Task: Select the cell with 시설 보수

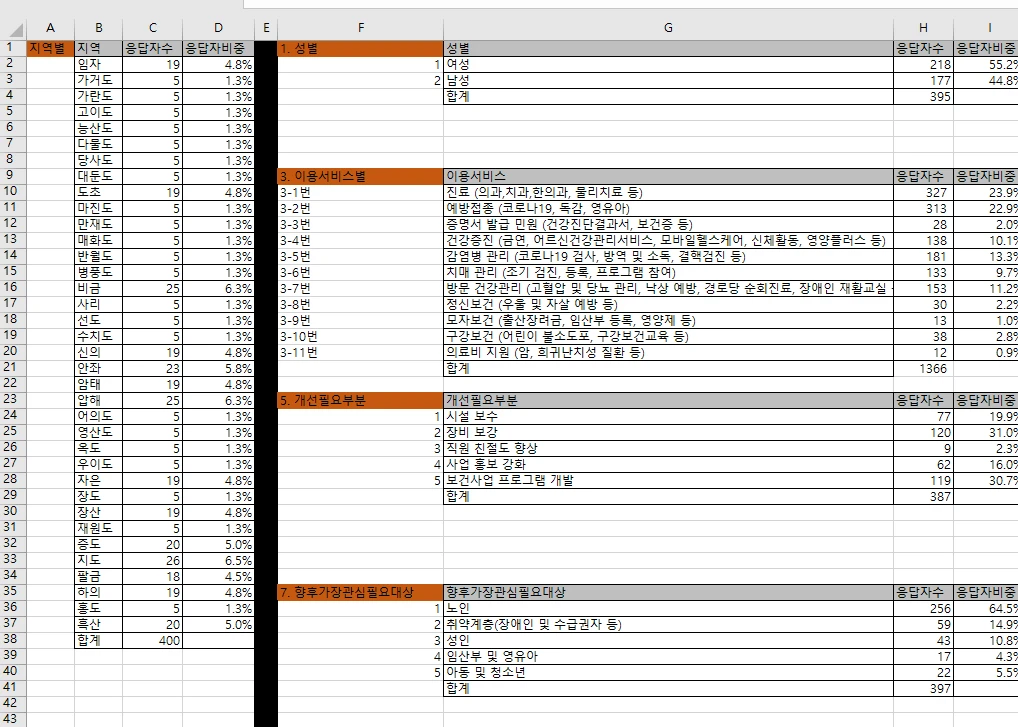Action: (x=668, y=416)
